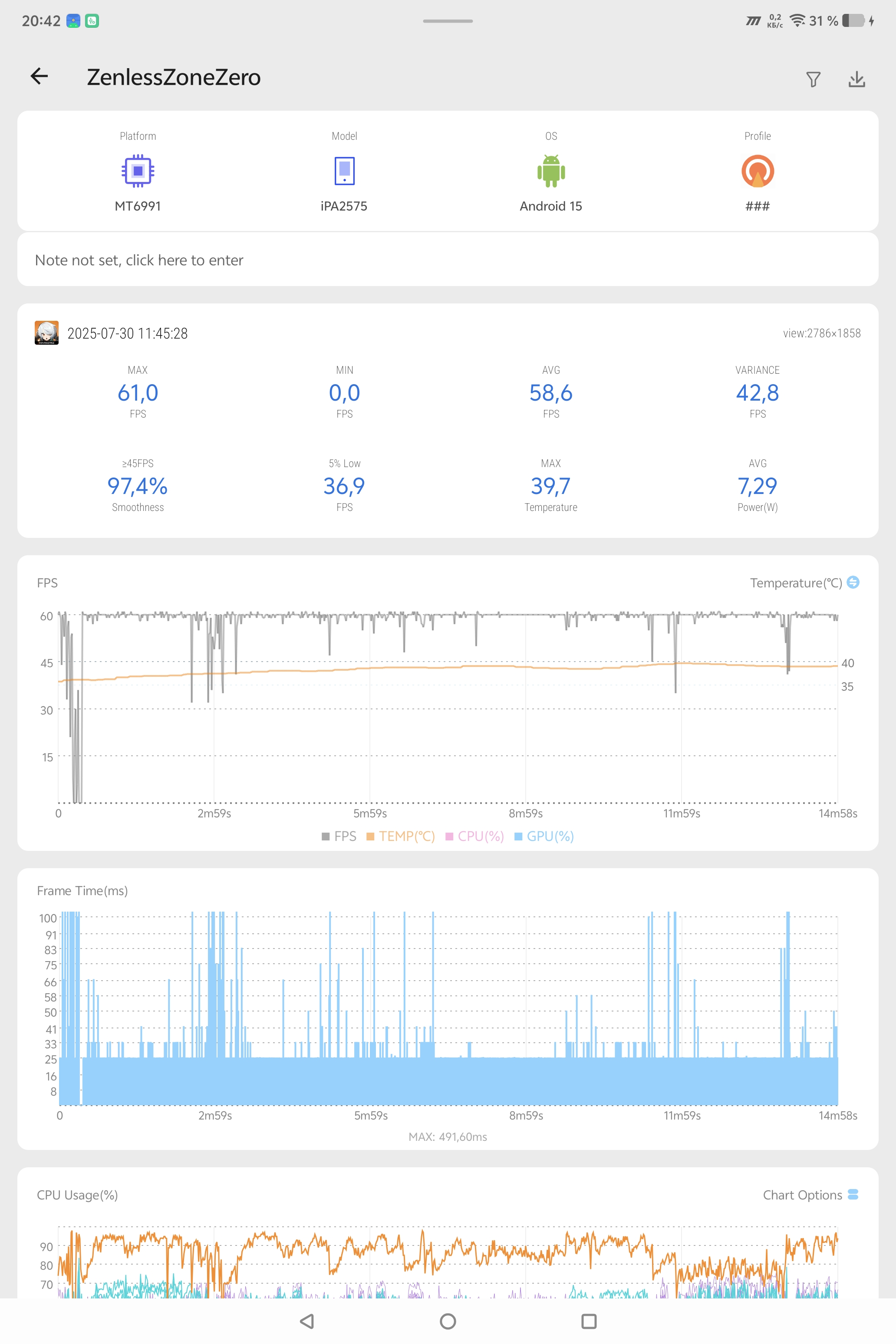Tap the top pull-down handle bar
Image resolution: width=896 pixels, height=1344 pixels.
coord(448,21)
